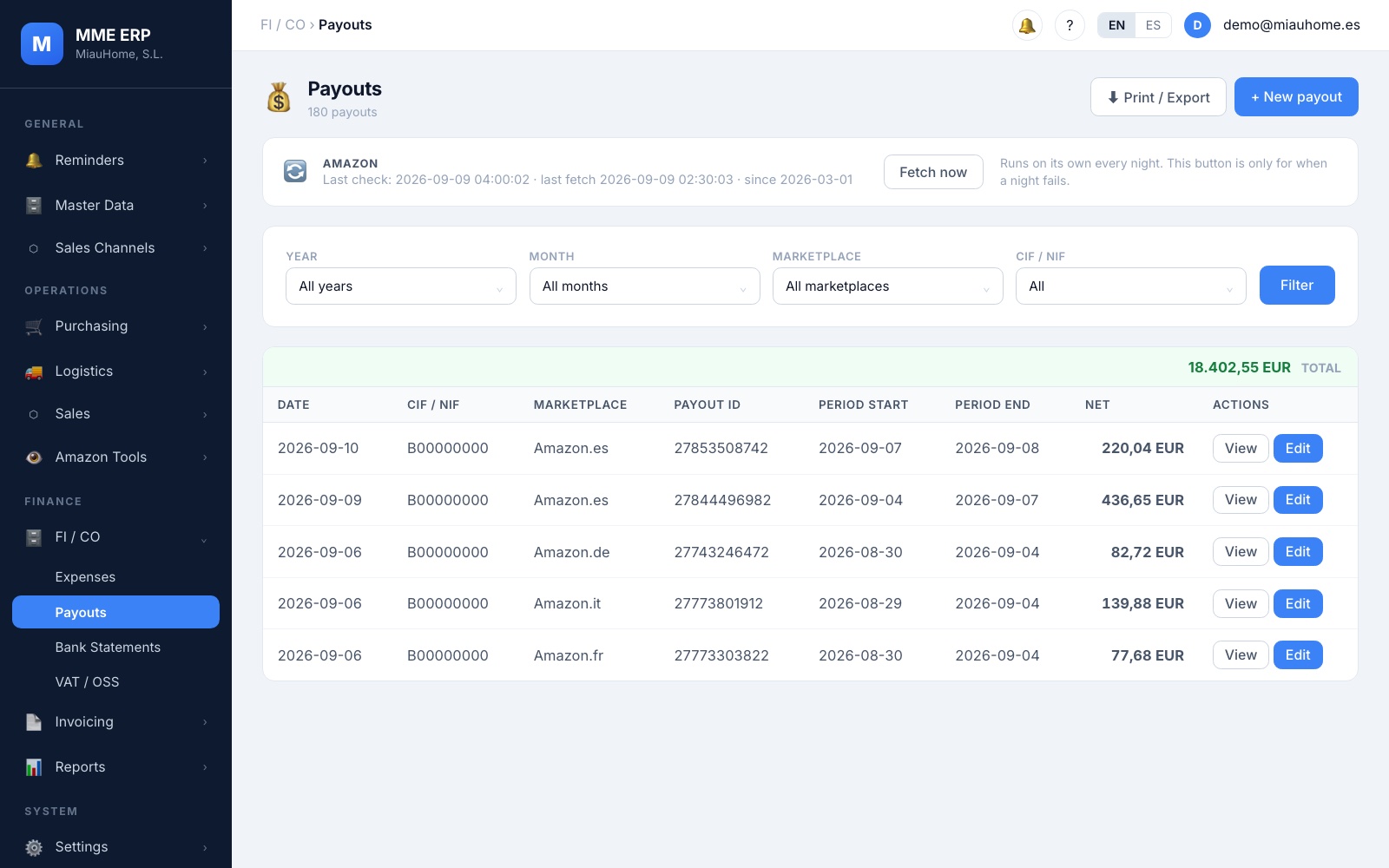Expand Settings chevron
1389x868 pixels.
tap(205, 847)
